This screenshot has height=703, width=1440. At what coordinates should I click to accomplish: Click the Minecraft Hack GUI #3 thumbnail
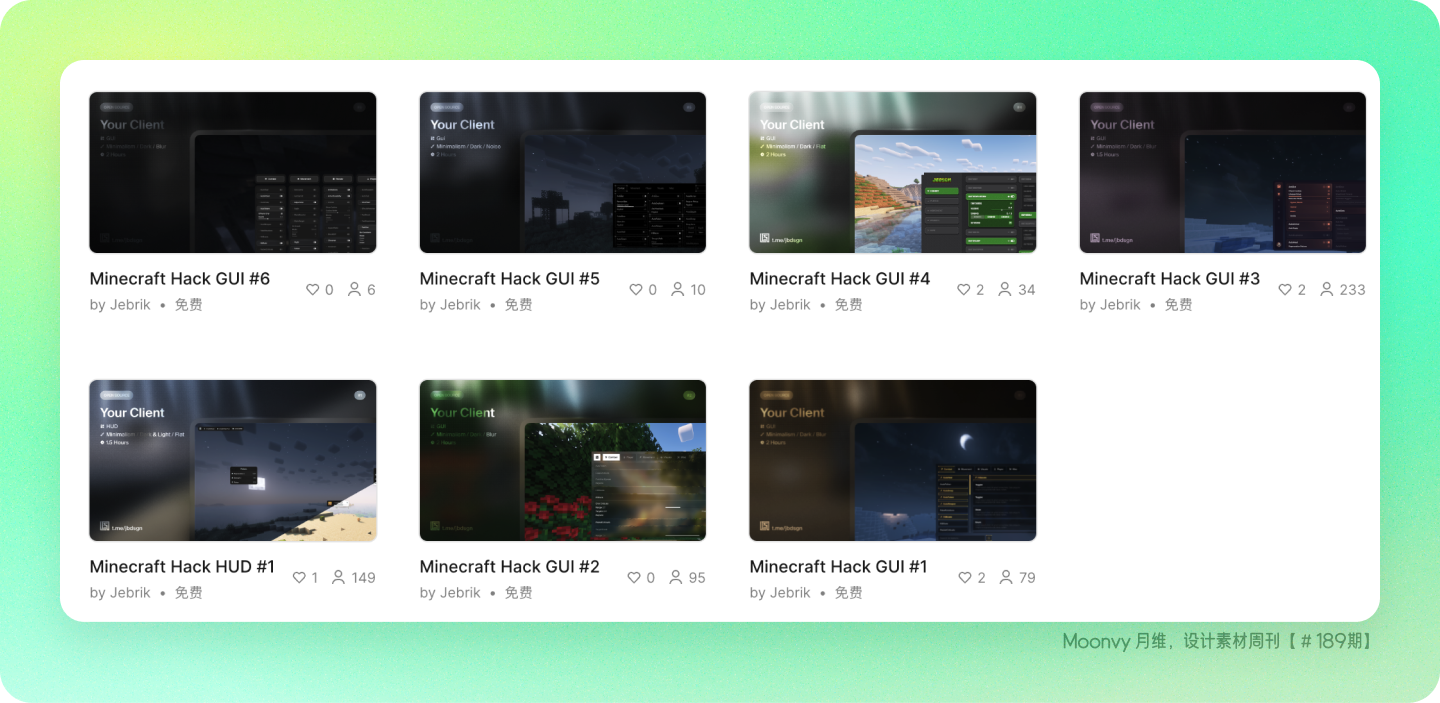(x=1222, y=172)
